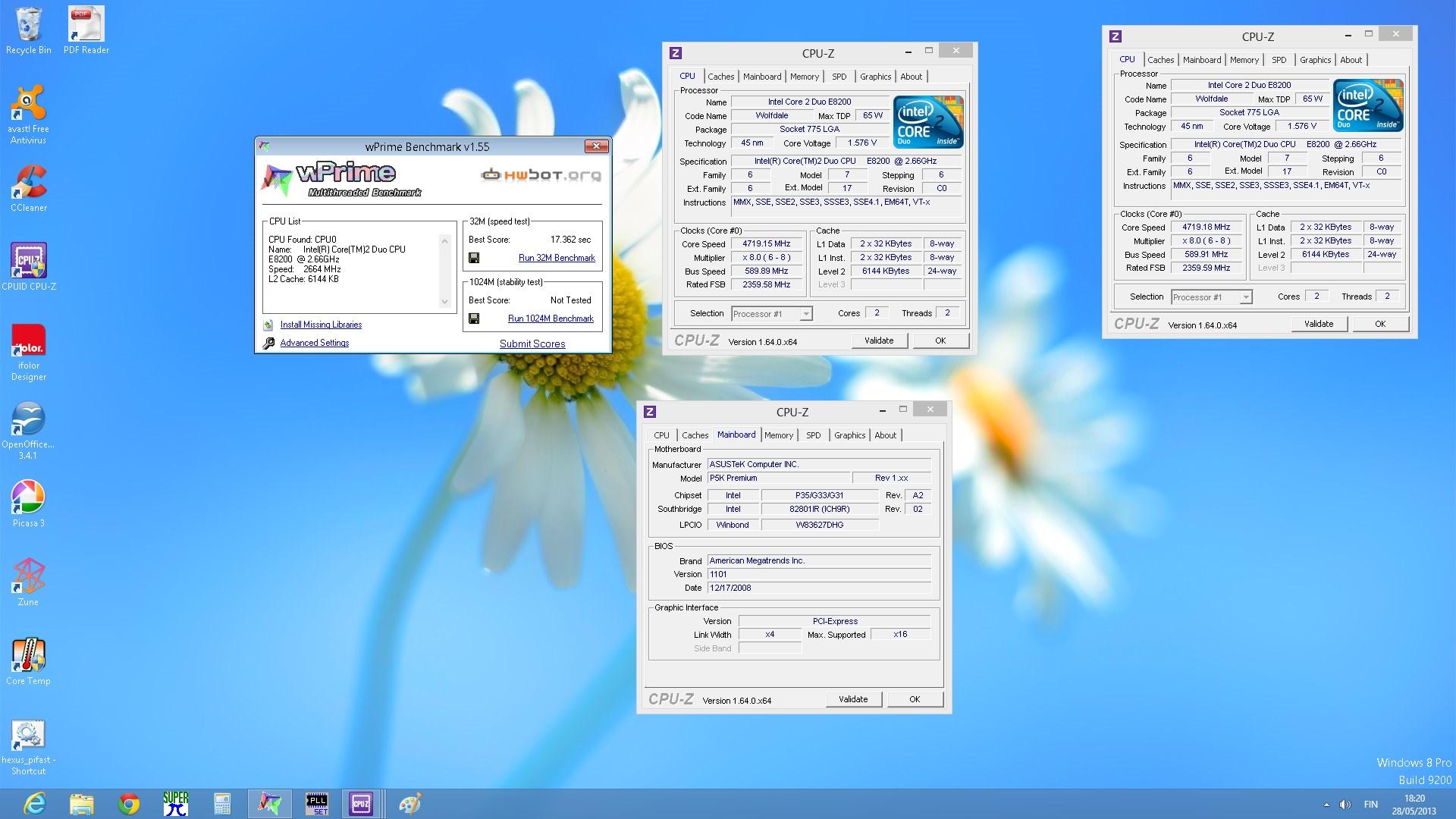The image size is (1456, 819).
Task: Open About tab in right CPU-Z window
Action: pos(1351,60)
